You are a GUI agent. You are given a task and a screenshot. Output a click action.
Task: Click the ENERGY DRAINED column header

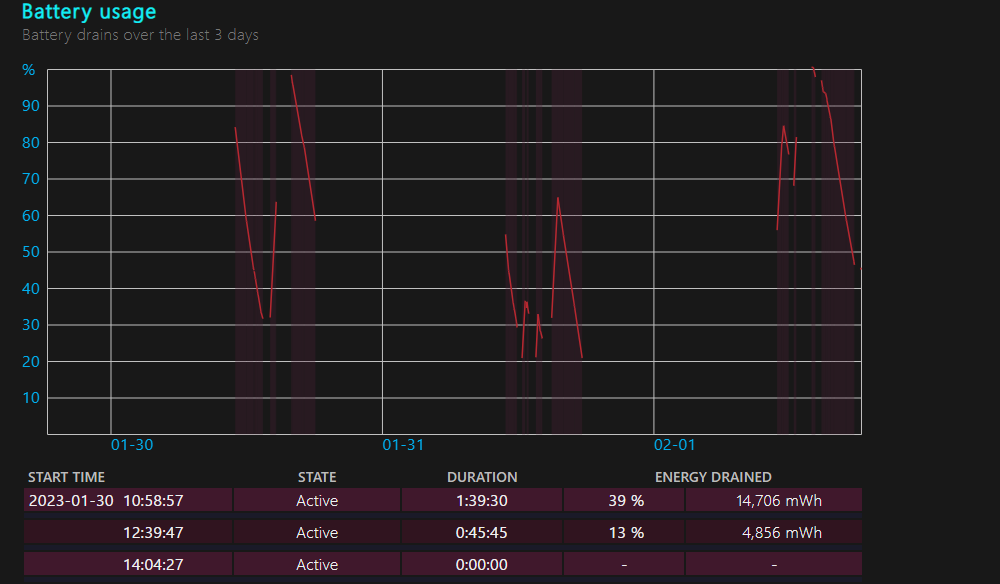pos(713,477)
